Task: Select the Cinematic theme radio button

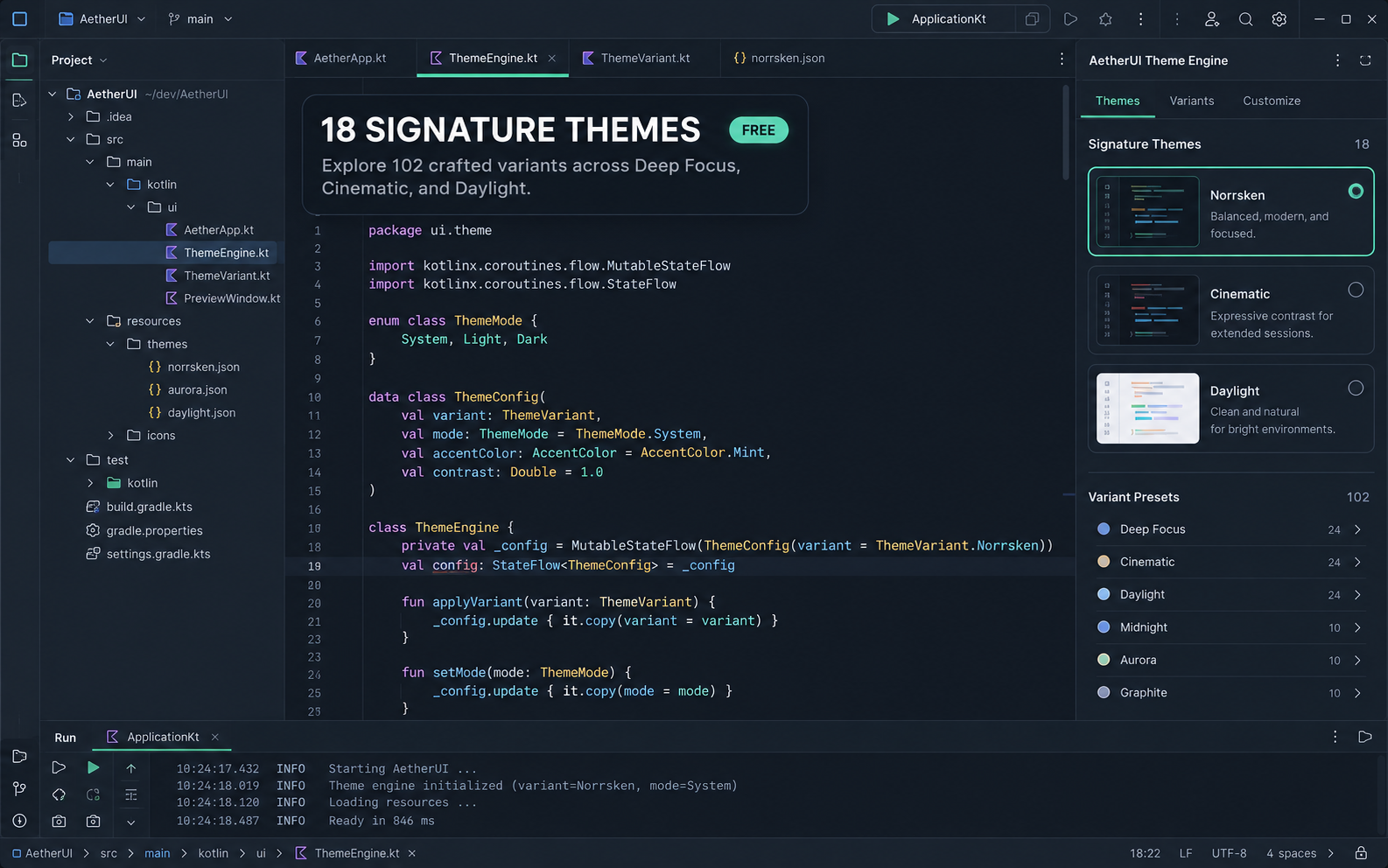Action: (1356, 290)
